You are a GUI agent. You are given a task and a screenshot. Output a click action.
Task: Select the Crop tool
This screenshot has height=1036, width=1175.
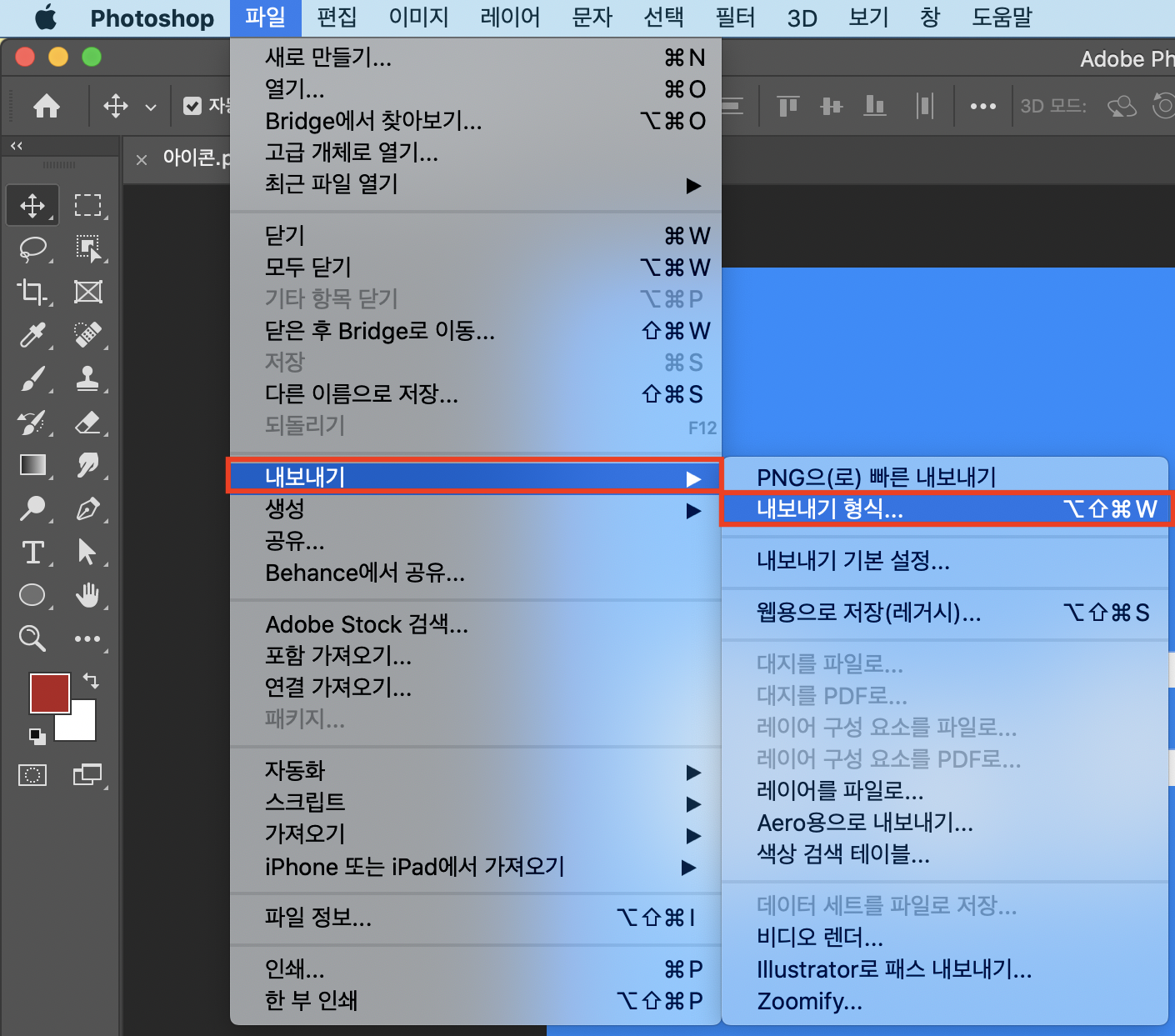click(32, 292)
